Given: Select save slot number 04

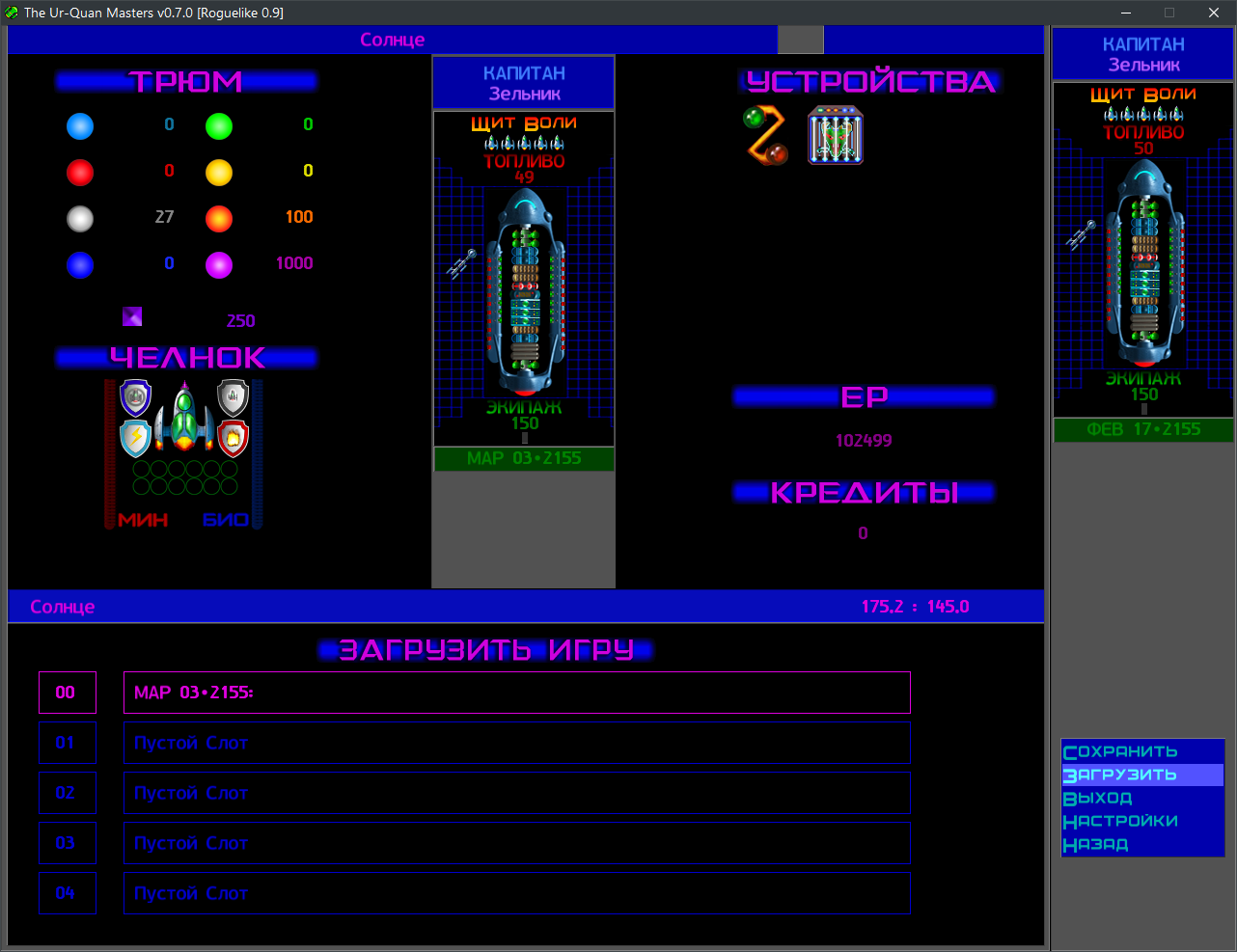Looking at the screenshot, I should pyautogui.click(x=68, y=893).
